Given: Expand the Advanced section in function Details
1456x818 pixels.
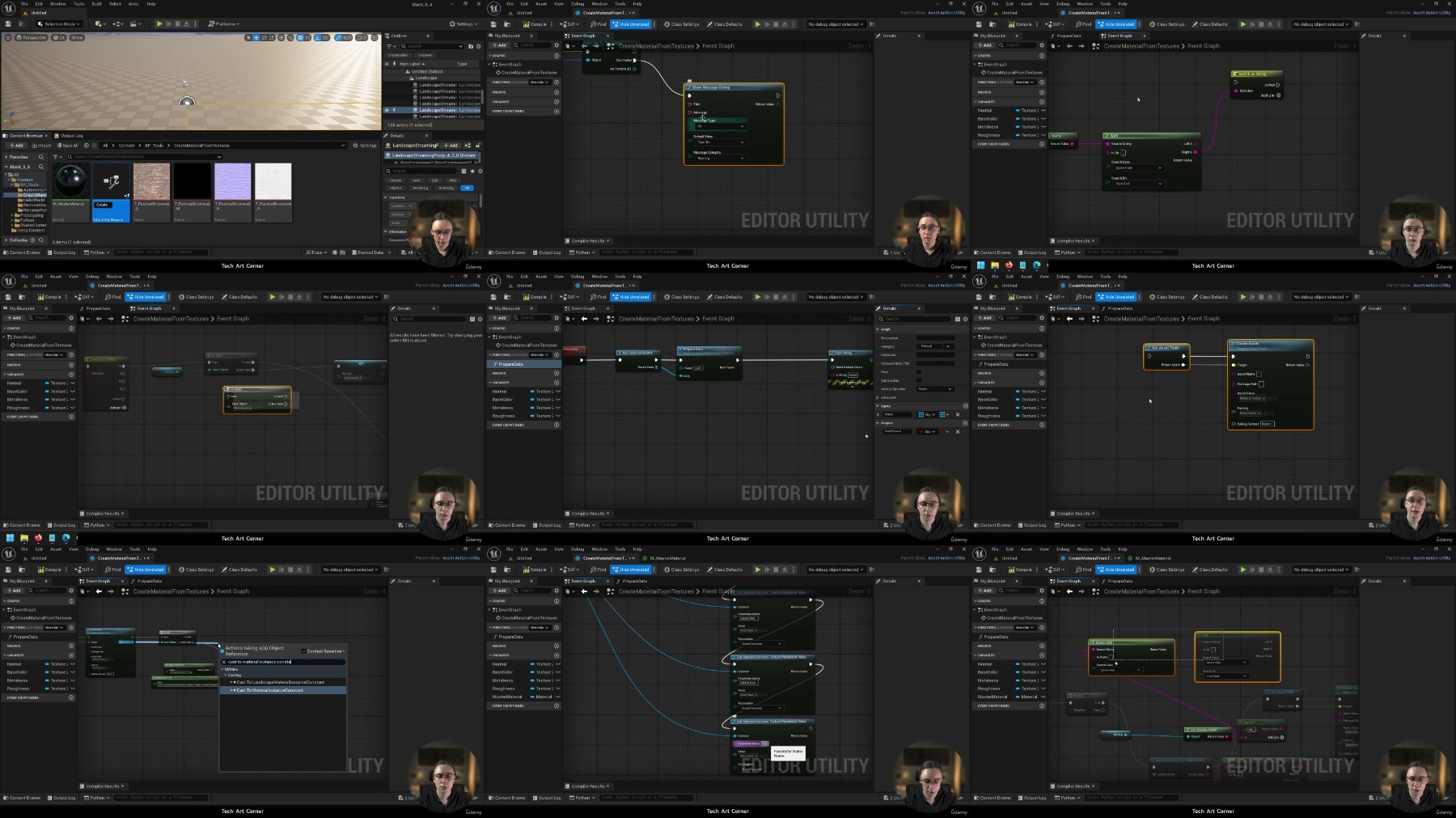Looking at the screenshot, I should [x=879, y=397].
